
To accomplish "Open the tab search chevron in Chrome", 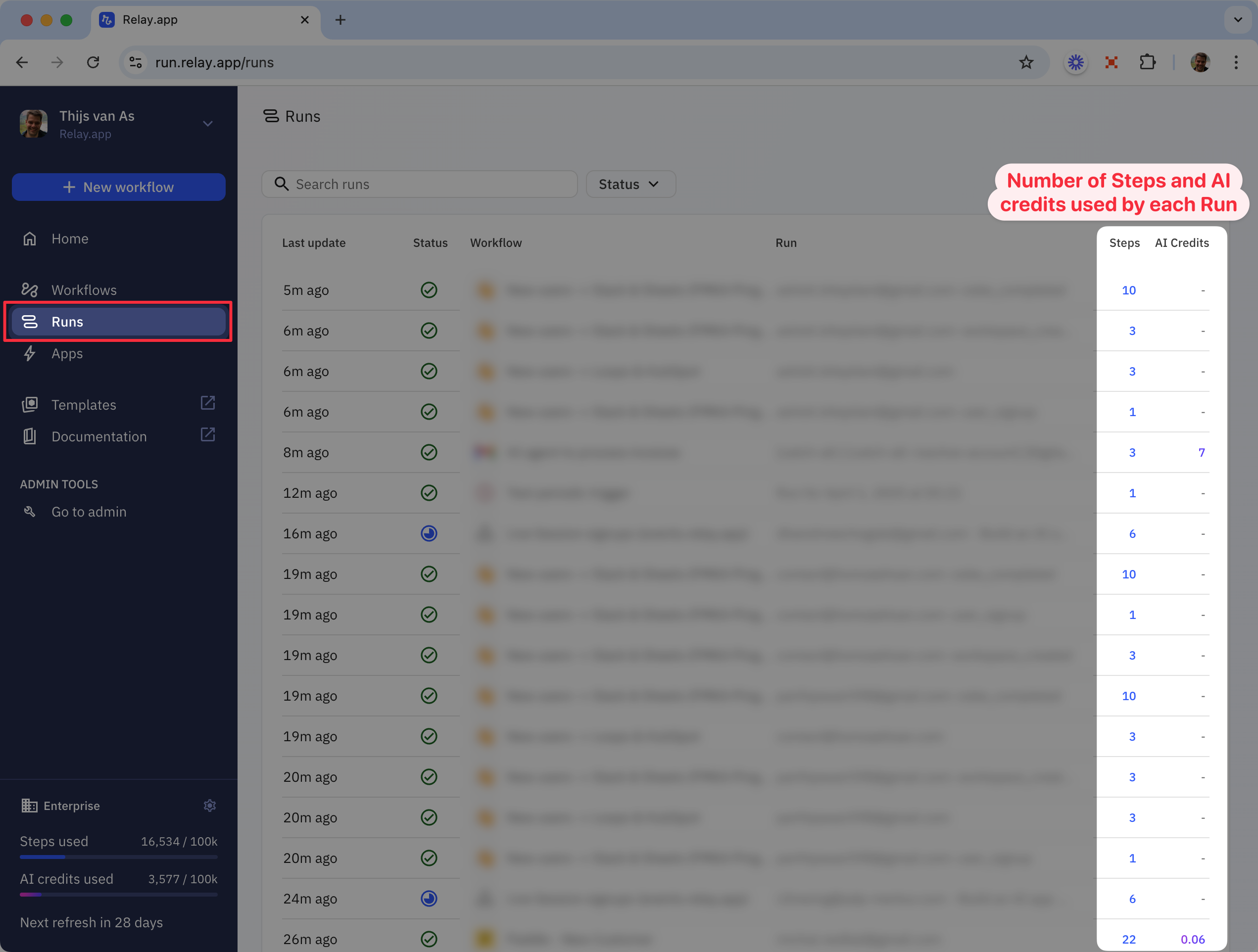I will [1238, 20].
